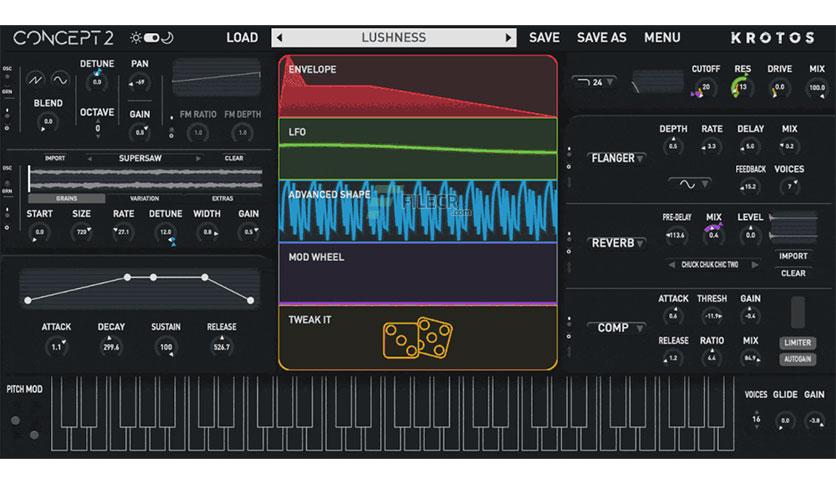This screenshot has height=484, width=836.
Task: Click the reverb IMPORT button
Action: tap(793, 256)
